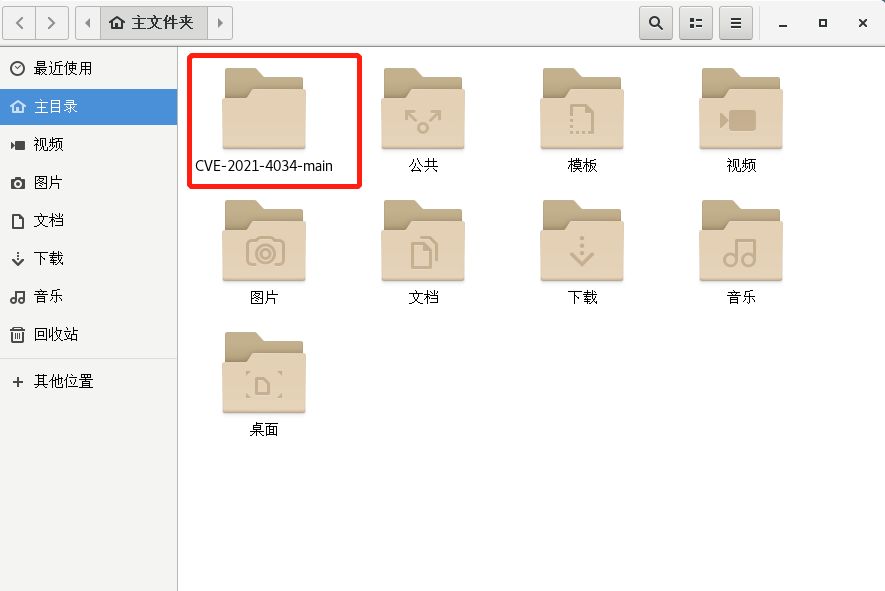This screenshot has width=885, height=591.
Task: Go forward with the right arrow button
Action: coord(52,23)
